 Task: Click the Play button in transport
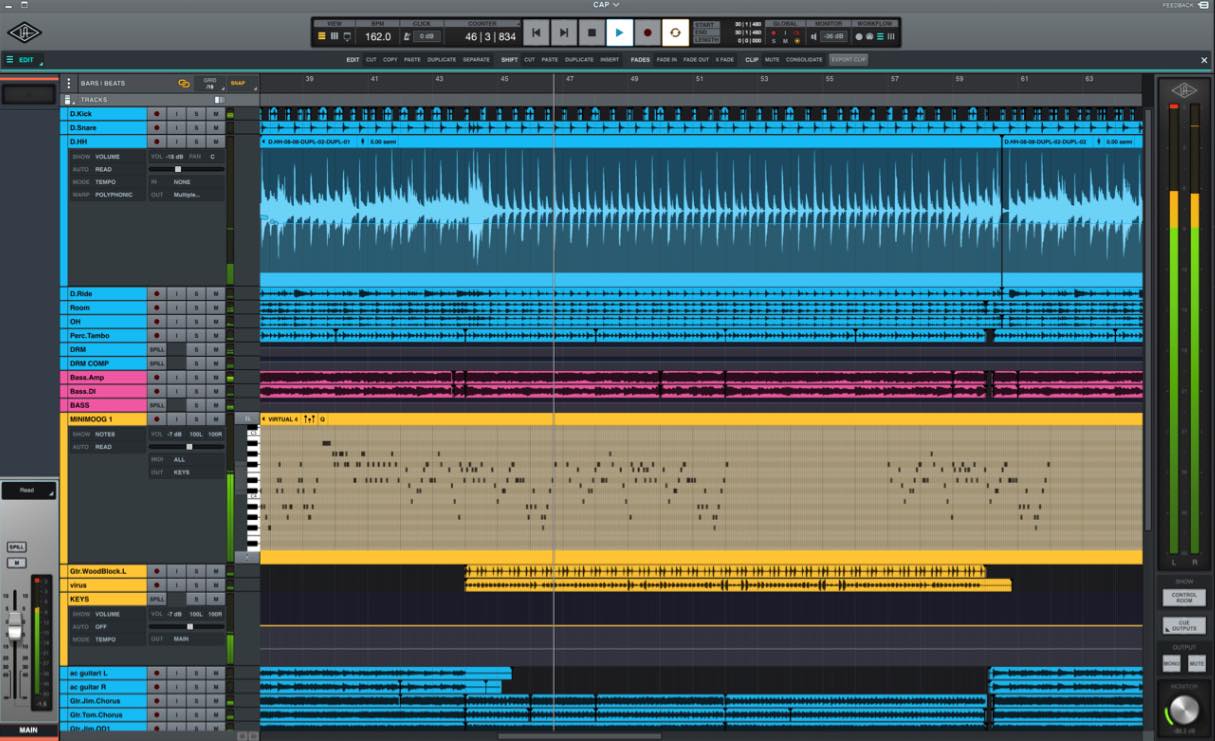click(619, 33)
